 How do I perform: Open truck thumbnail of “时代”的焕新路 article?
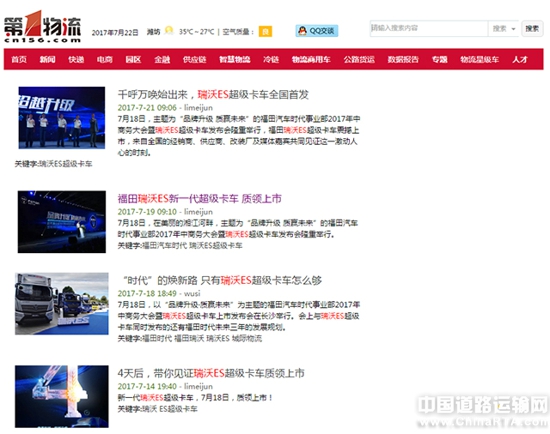62,304
